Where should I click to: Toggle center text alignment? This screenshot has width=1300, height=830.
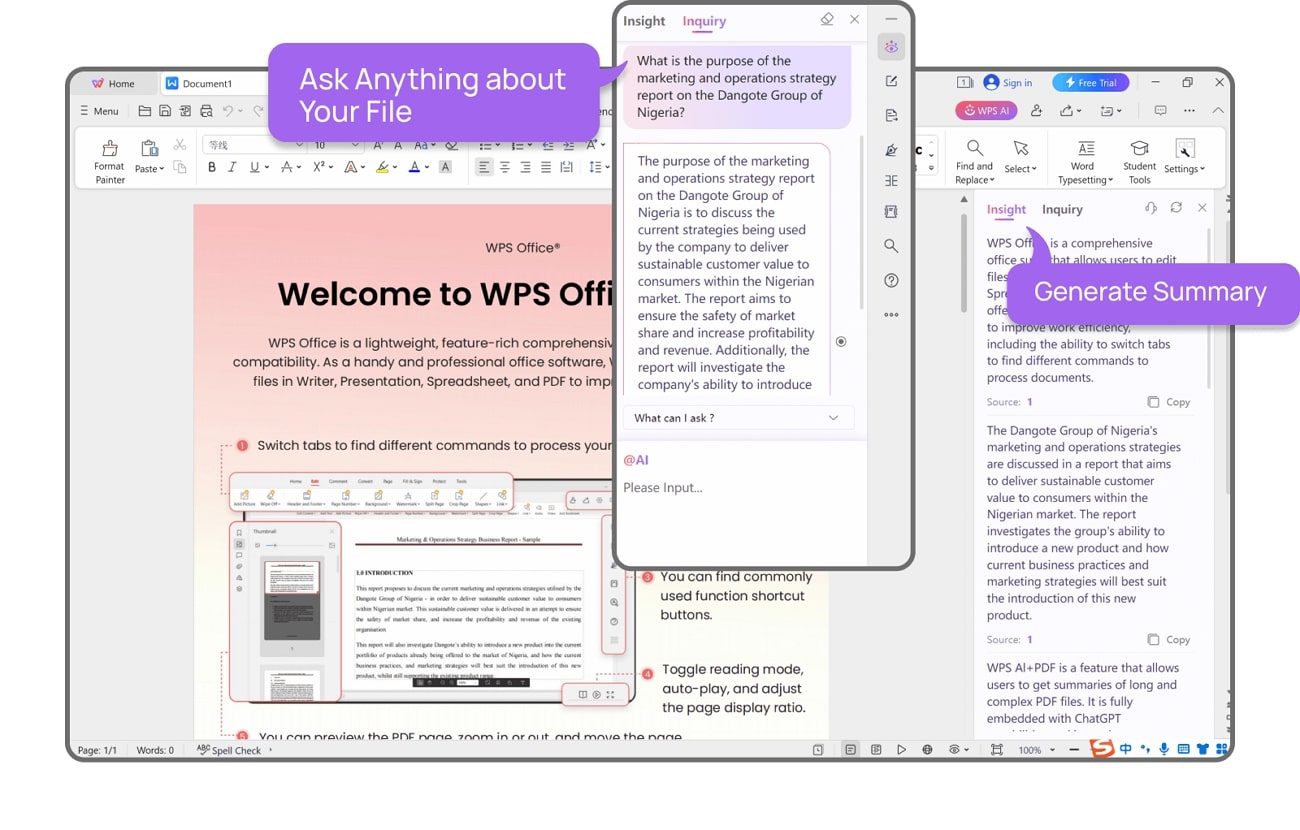[x=505, y=168]
